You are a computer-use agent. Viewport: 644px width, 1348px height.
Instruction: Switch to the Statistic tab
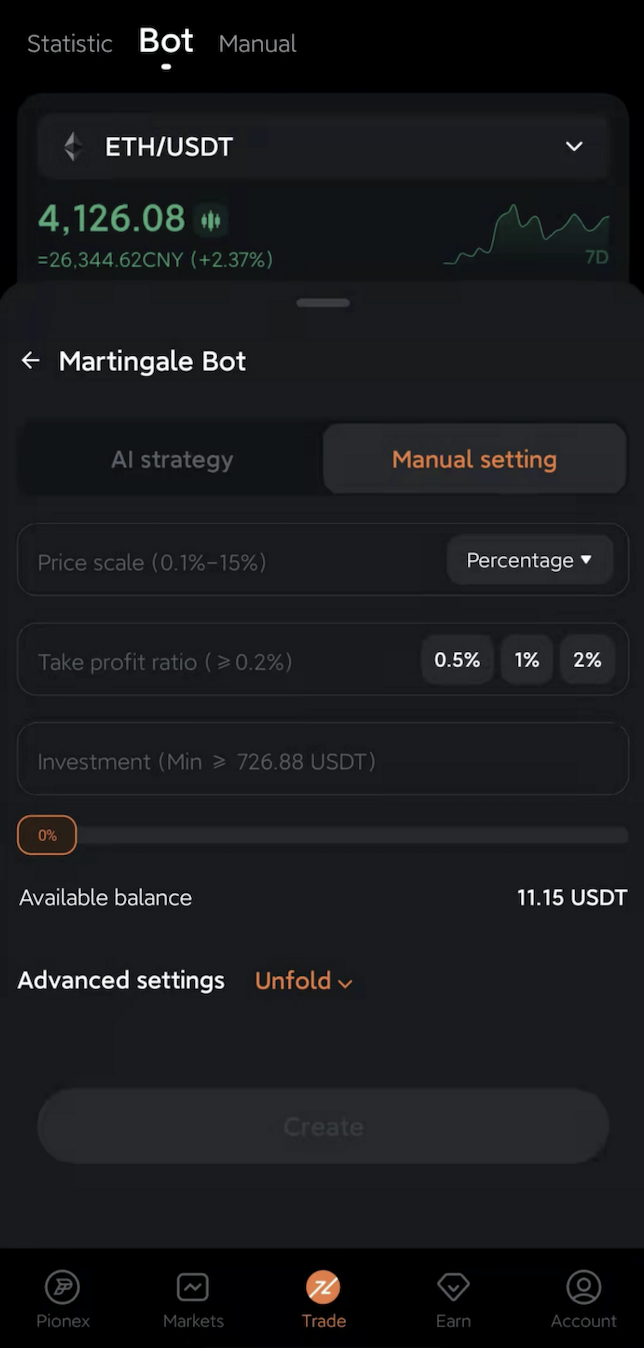pyautogui.click(x=69, y=44)
